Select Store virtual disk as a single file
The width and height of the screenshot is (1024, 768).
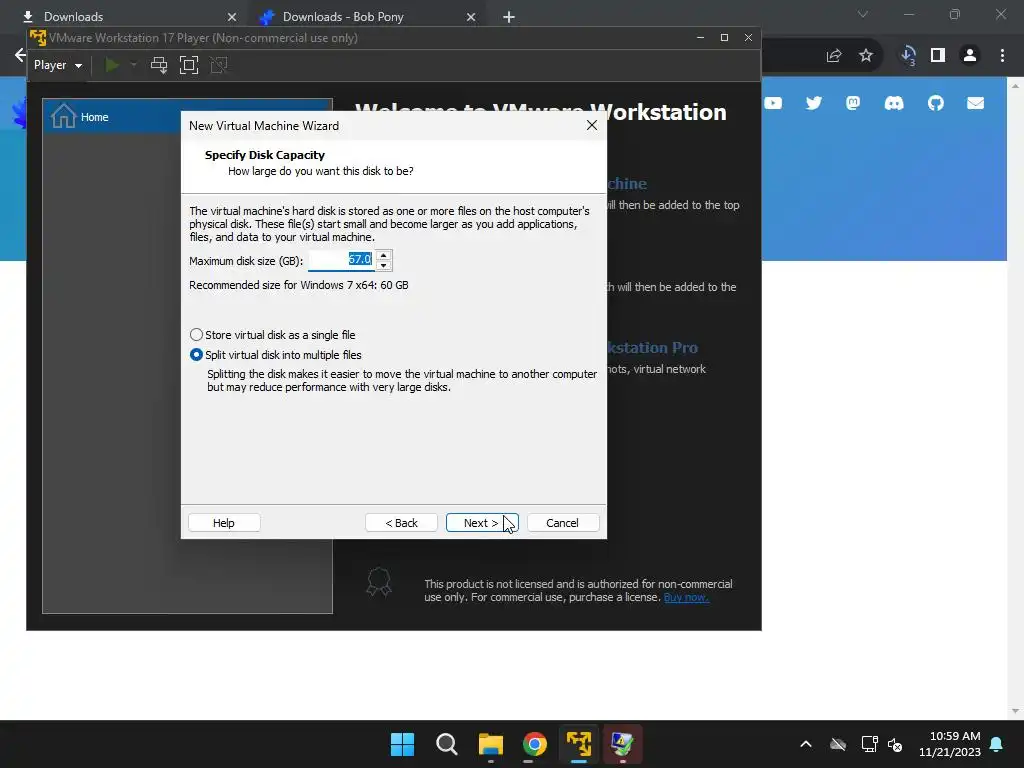(x=272, y=335)
